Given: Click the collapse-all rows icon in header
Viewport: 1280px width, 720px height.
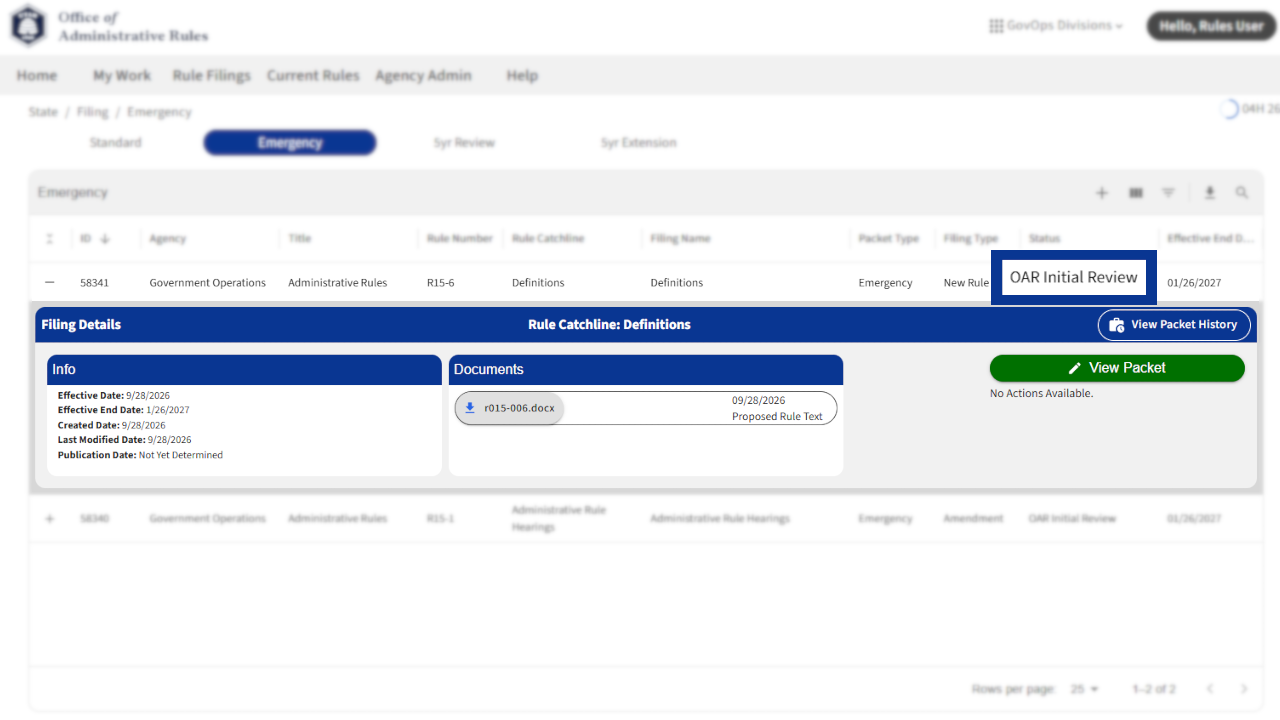Looking at the screenshot, I should [x=50, y=239].
